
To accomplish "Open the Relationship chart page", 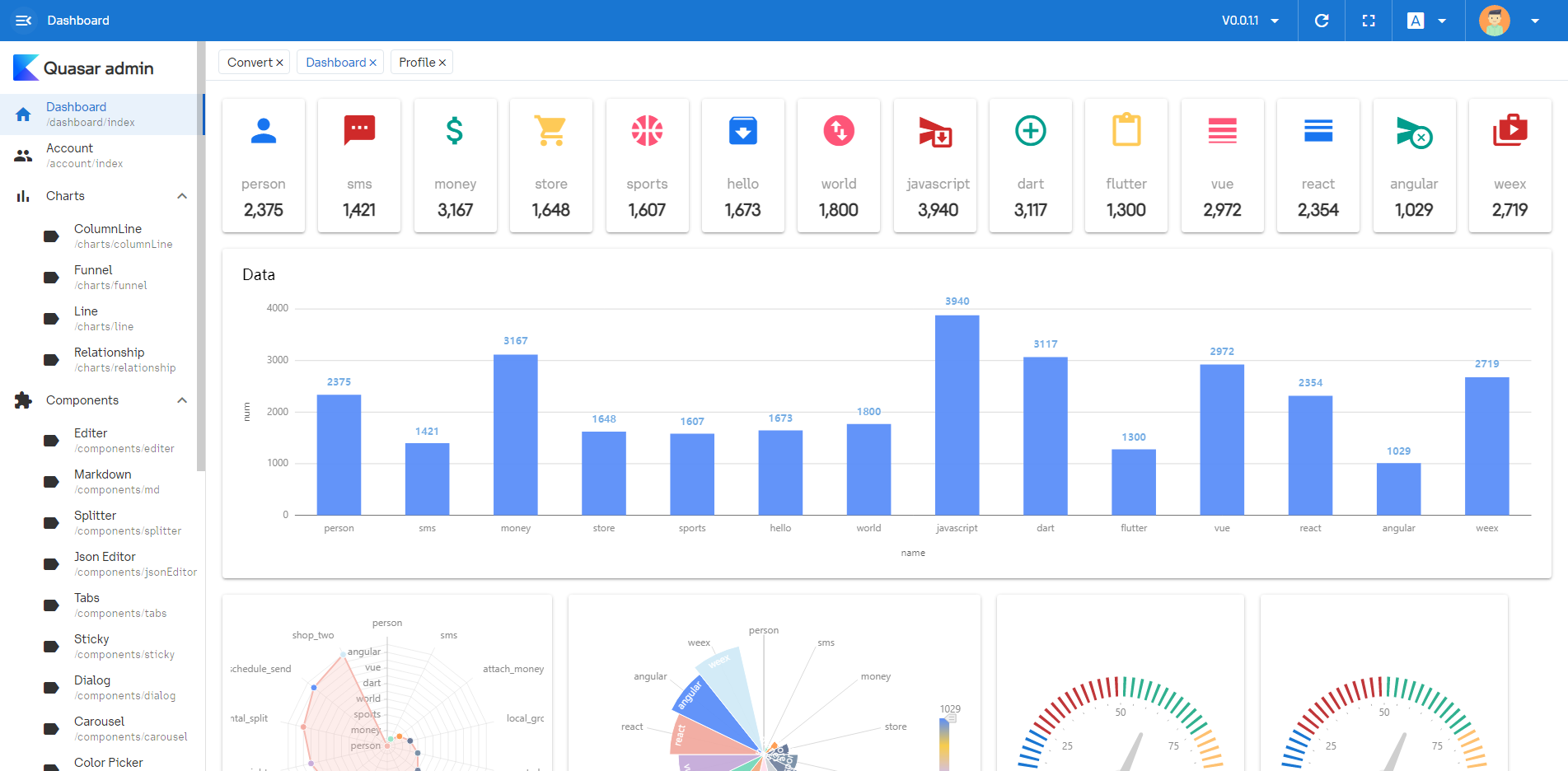I will [x=99, y=360].
